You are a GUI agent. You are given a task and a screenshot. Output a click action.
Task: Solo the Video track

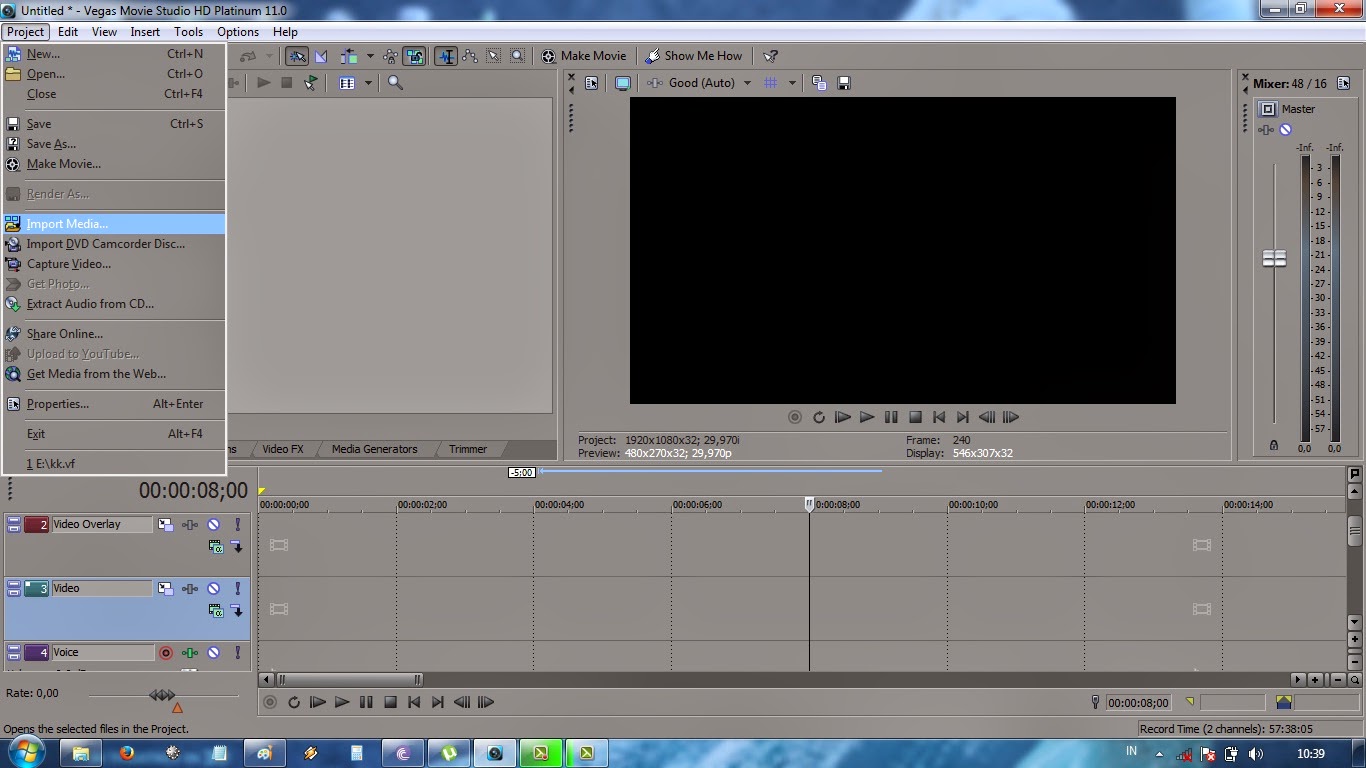coord(237,588)
